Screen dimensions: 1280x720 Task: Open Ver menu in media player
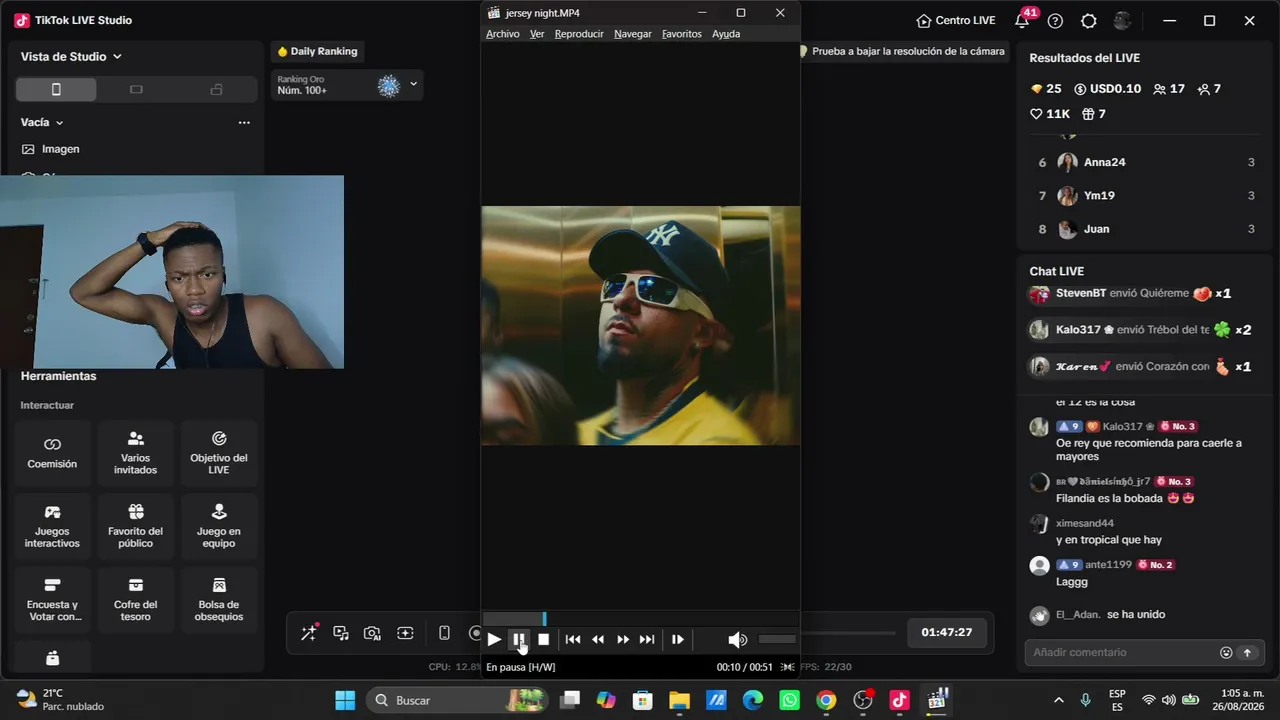tap(537, 34)
